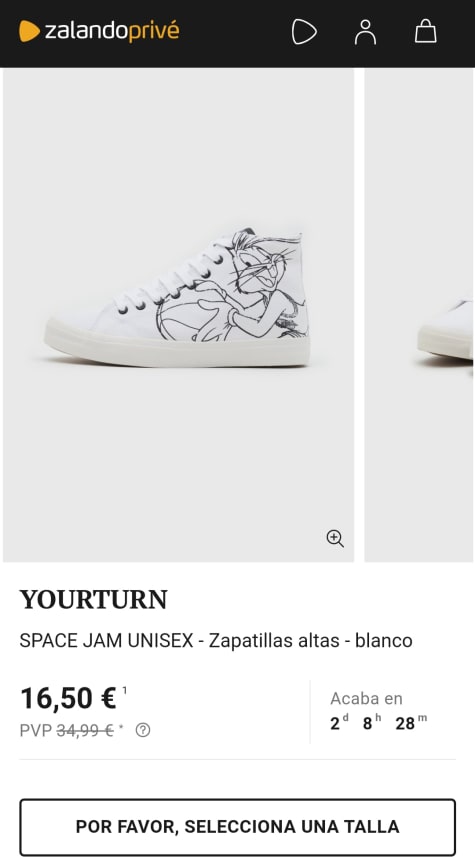475x857 pixels.
Task: Click the PVP info question mark icon
Action: click(x=143, y=730)
